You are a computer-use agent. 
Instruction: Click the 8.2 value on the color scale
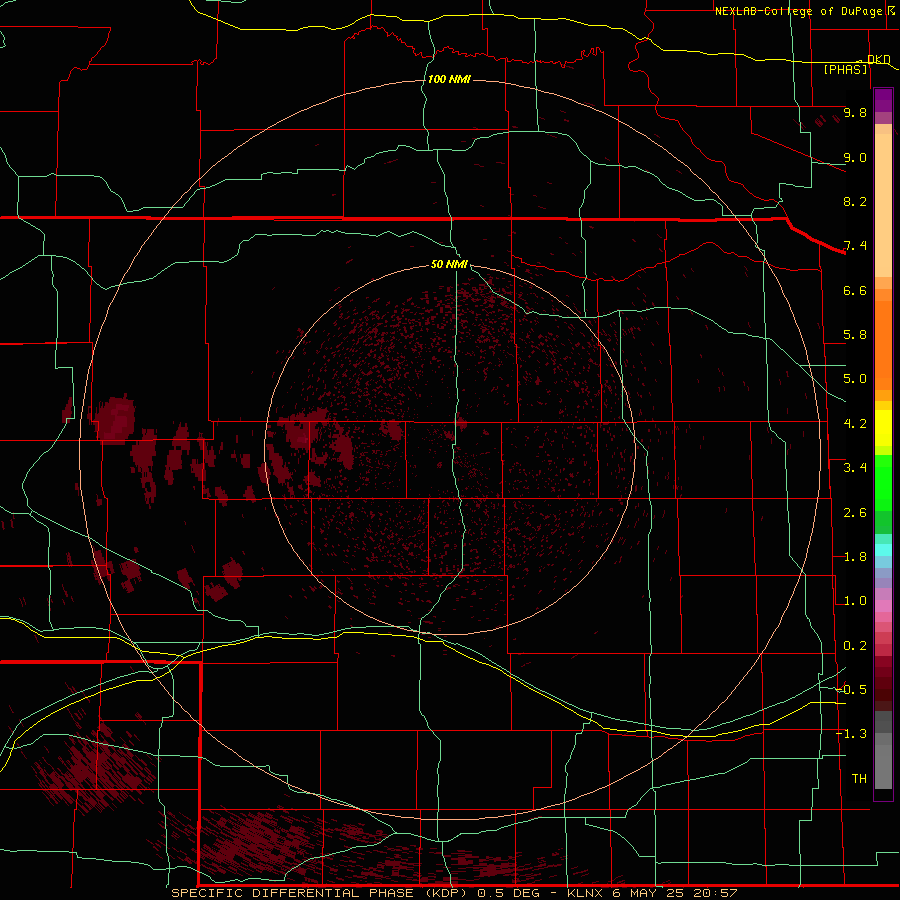pyautogui.click(x=855, y=201)
